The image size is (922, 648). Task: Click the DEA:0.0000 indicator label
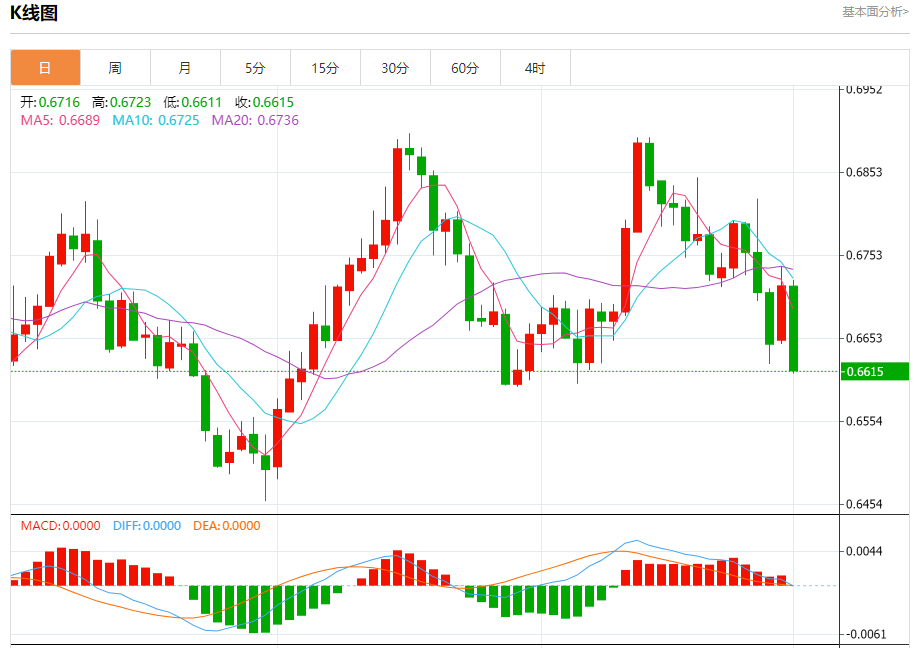tap(227, 526)
